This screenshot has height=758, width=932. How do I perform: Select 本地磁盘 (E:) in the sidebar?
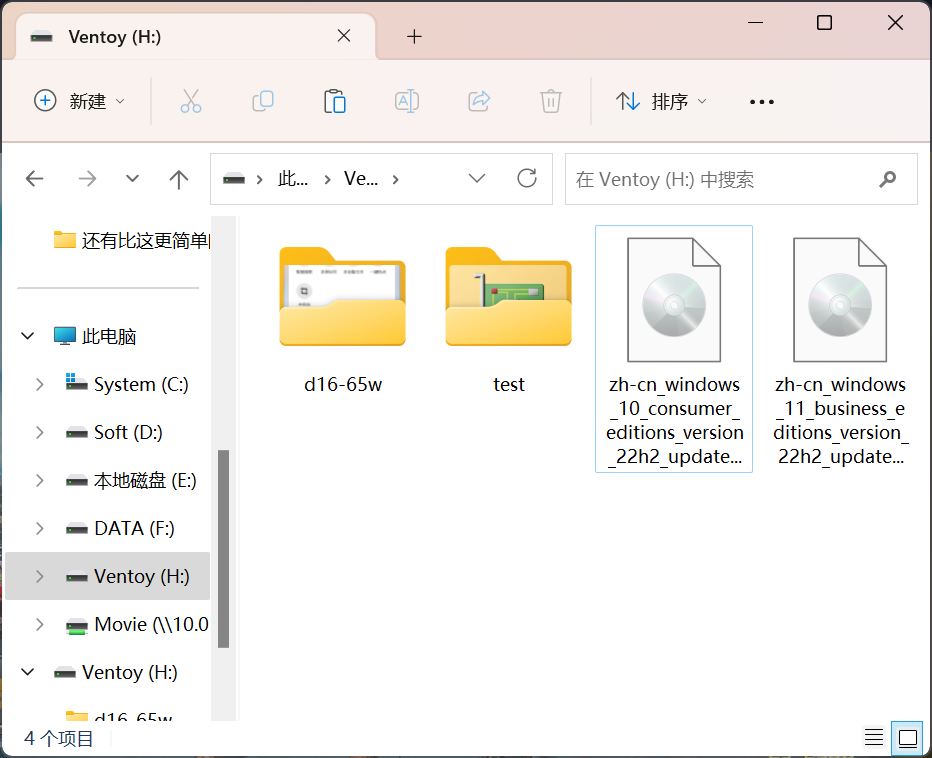pyautogui.click(x=144, y=480)
